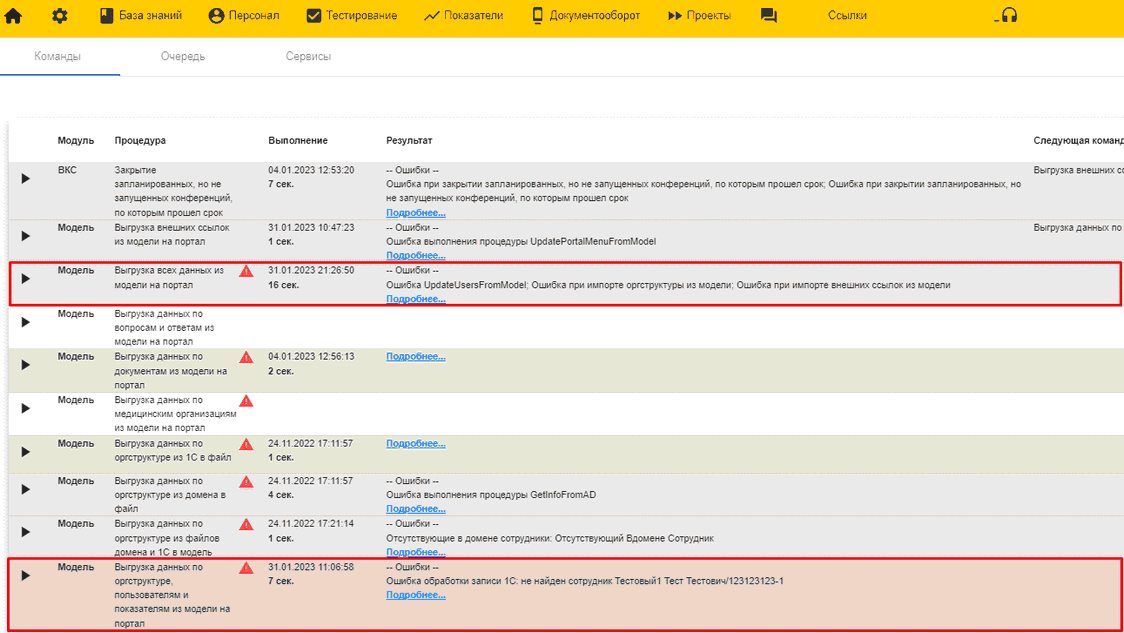Open Подробнее under UpdateUsersFromModel error

[416, 299]
